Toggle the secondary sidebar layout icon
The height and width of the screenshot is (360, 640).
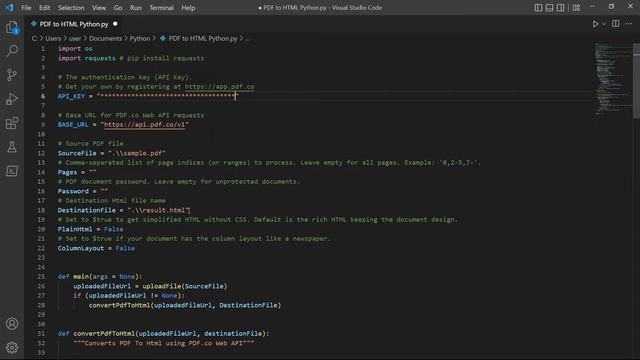560,7
